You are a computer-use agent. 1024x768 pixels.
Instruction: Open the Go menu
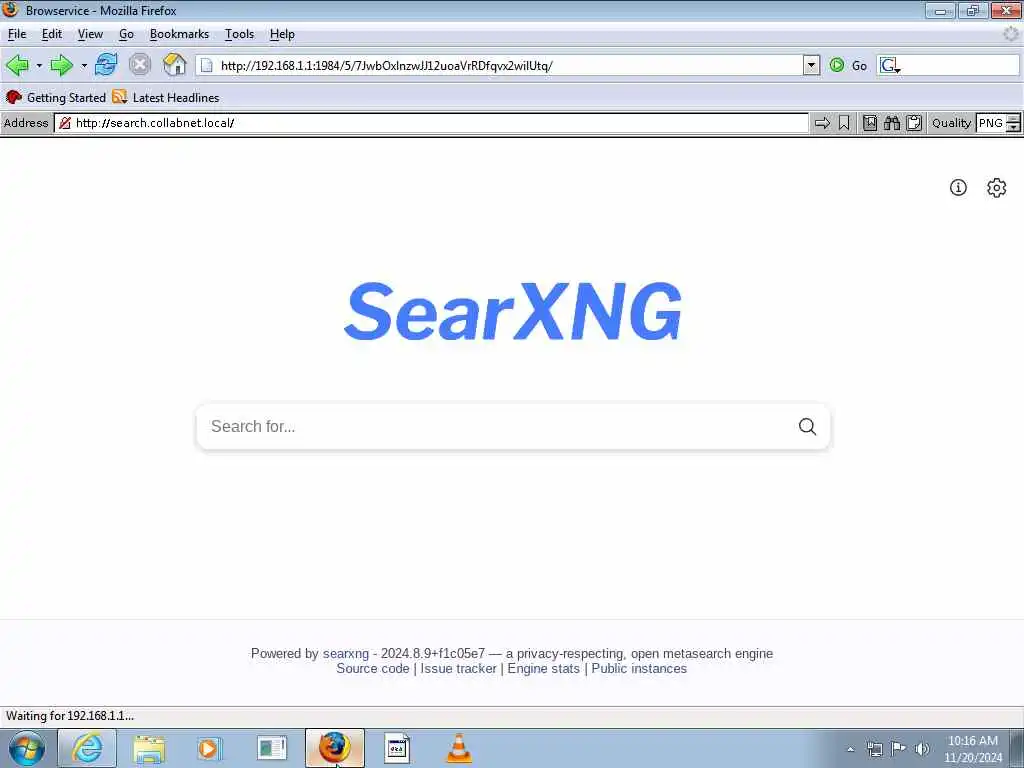click(x=126, y=34)
